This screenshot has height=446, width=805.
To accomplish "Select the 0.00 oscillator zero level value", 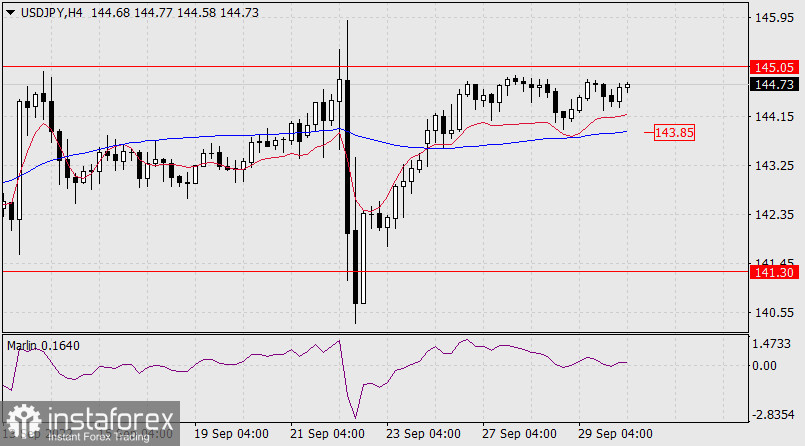I will tap(764, 365).
